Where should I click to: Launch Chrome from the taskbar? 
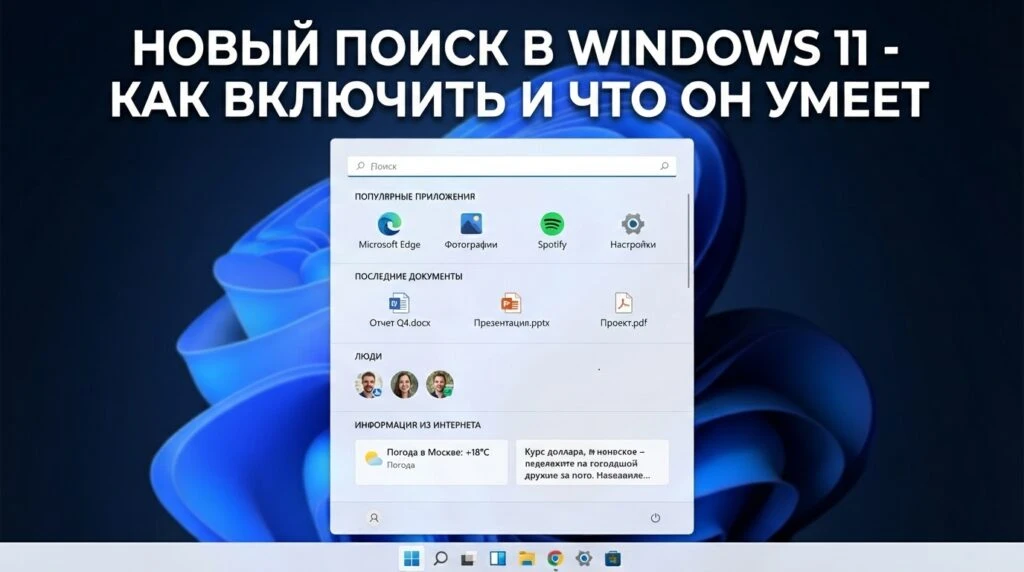click(x=555, y=558)
